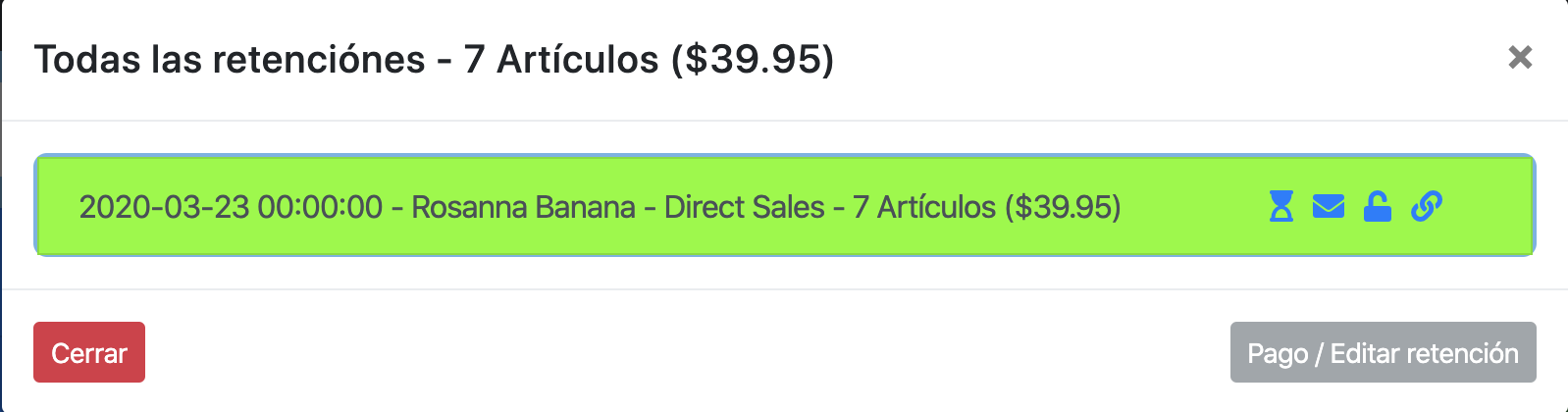Click the green hold row's left padding

(57, 206)
